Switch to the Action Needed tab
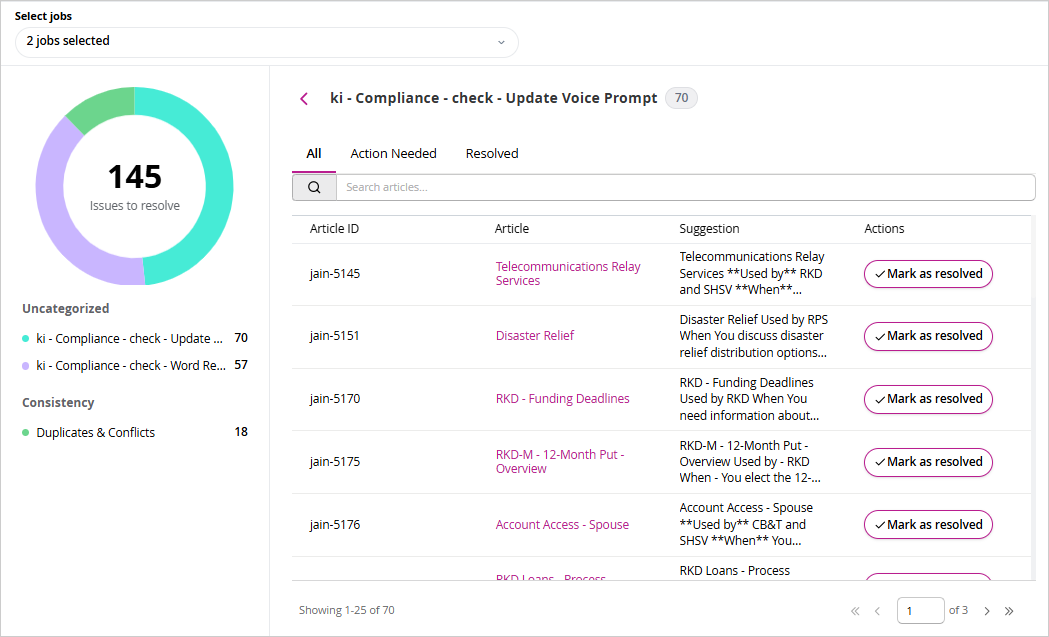Screen dimensions: 1049x637 393,153
